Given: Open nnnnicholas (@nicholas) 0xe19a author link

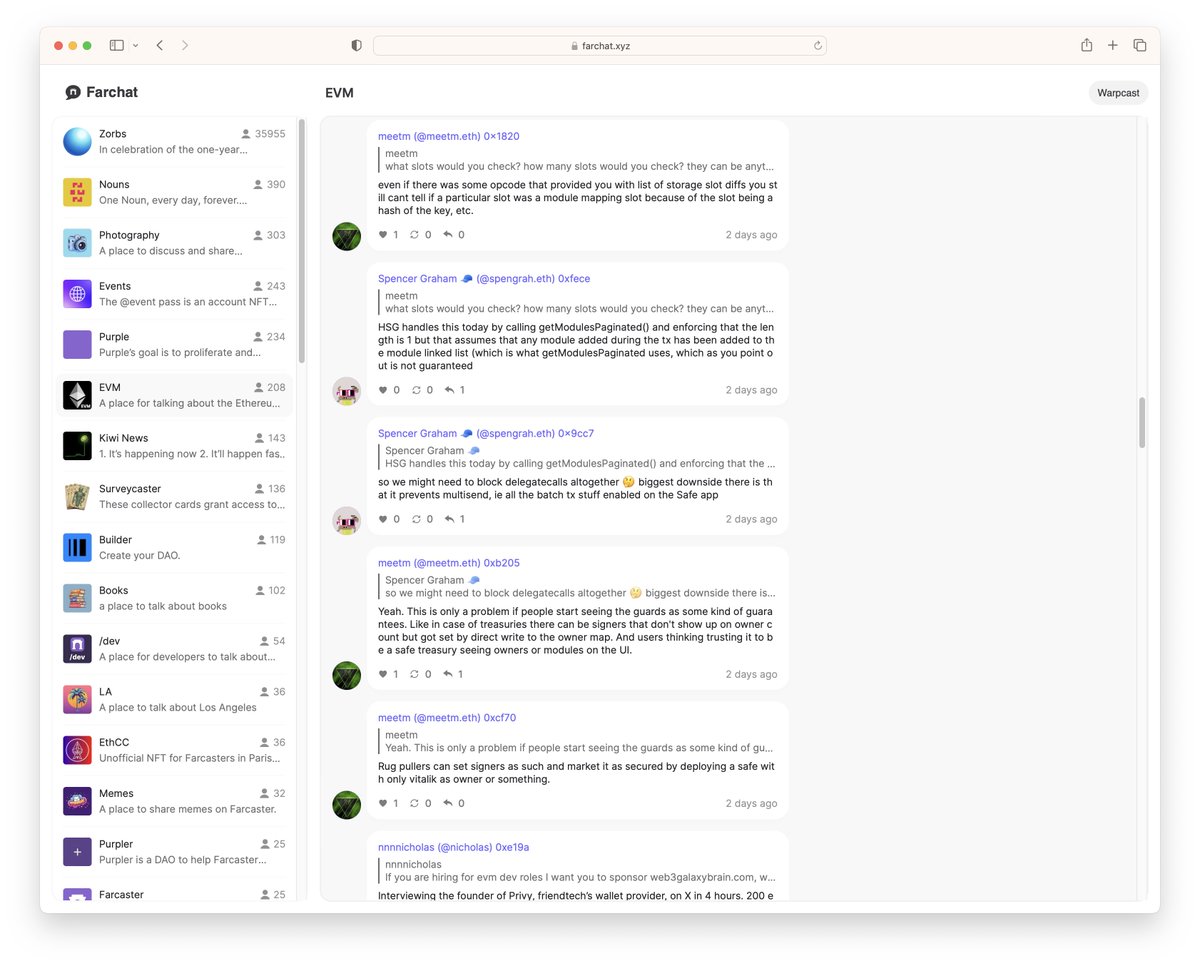Looking at the screenshot, I should (x=453, y=847).
